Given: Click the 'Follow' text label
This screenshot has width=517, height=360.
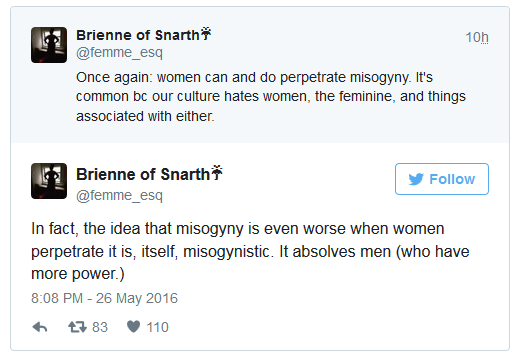Looking at the screenshot, I should [452, 179].
